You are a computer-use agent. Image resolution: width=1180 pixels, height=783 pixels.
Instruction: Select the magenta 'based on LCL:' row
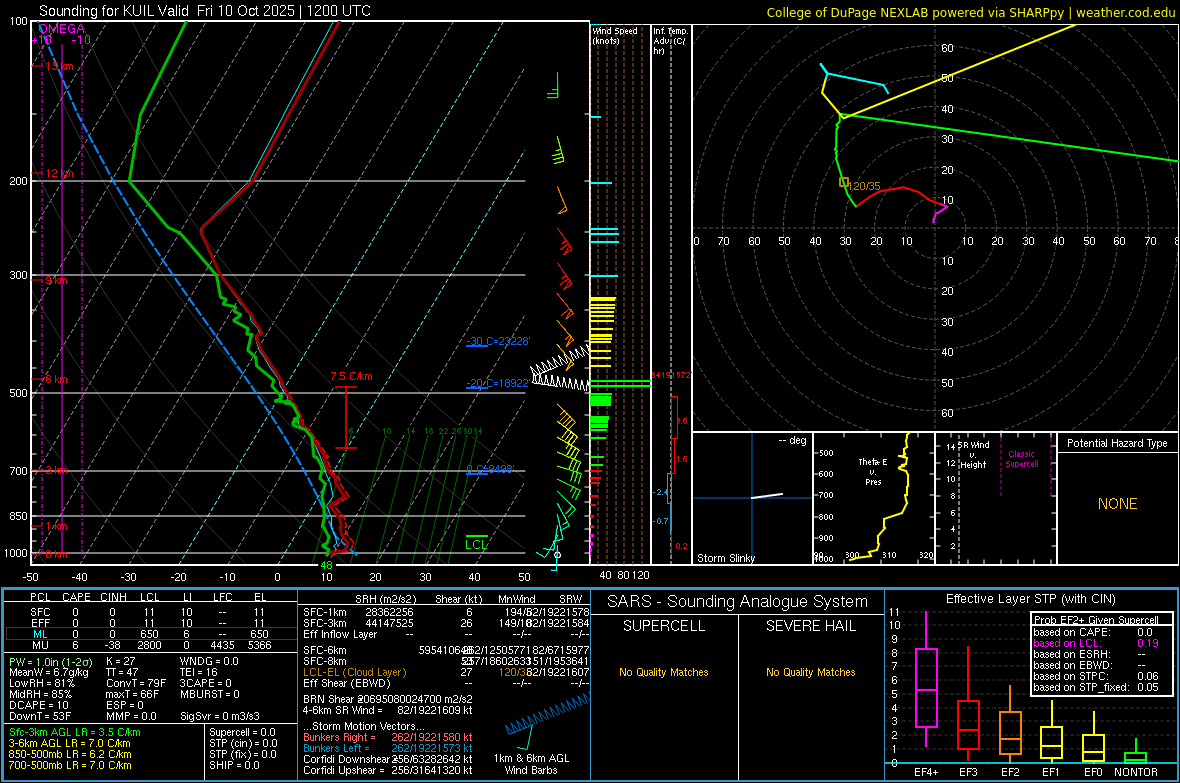click(x=1096, y=643)
